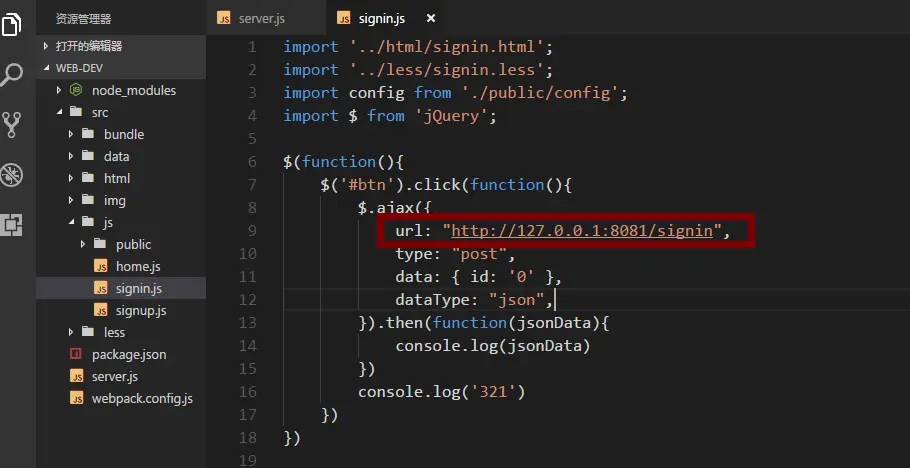Click the JS icon beside webpack.config.js
Image resolution: width=910 pixels, height=468 pixels.
[76, 399]
